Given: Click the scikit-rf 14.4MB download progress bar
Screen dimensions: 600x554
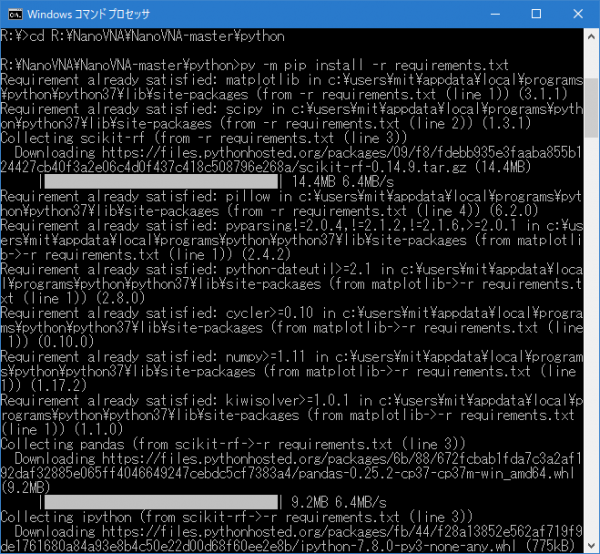Looking at the screenshot, I should 161,181.
